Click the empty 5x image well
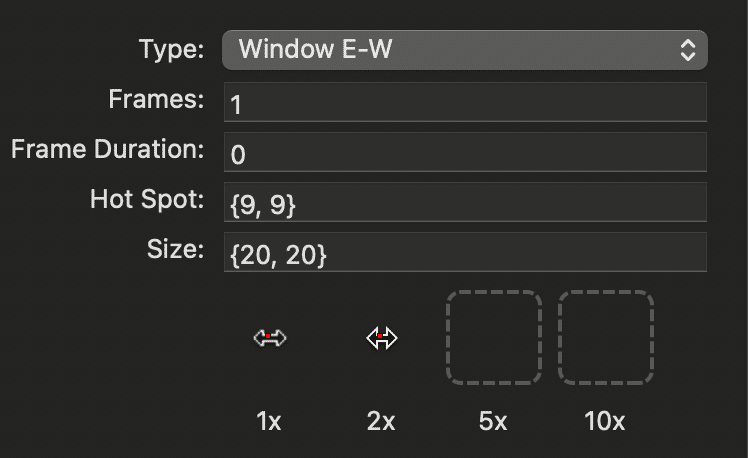 [x=494, y=337]
